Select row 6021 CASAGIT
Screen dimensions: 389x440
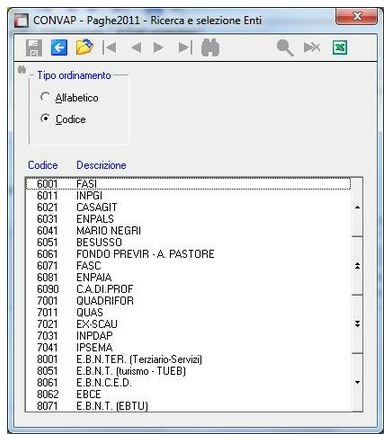[188, 207]
